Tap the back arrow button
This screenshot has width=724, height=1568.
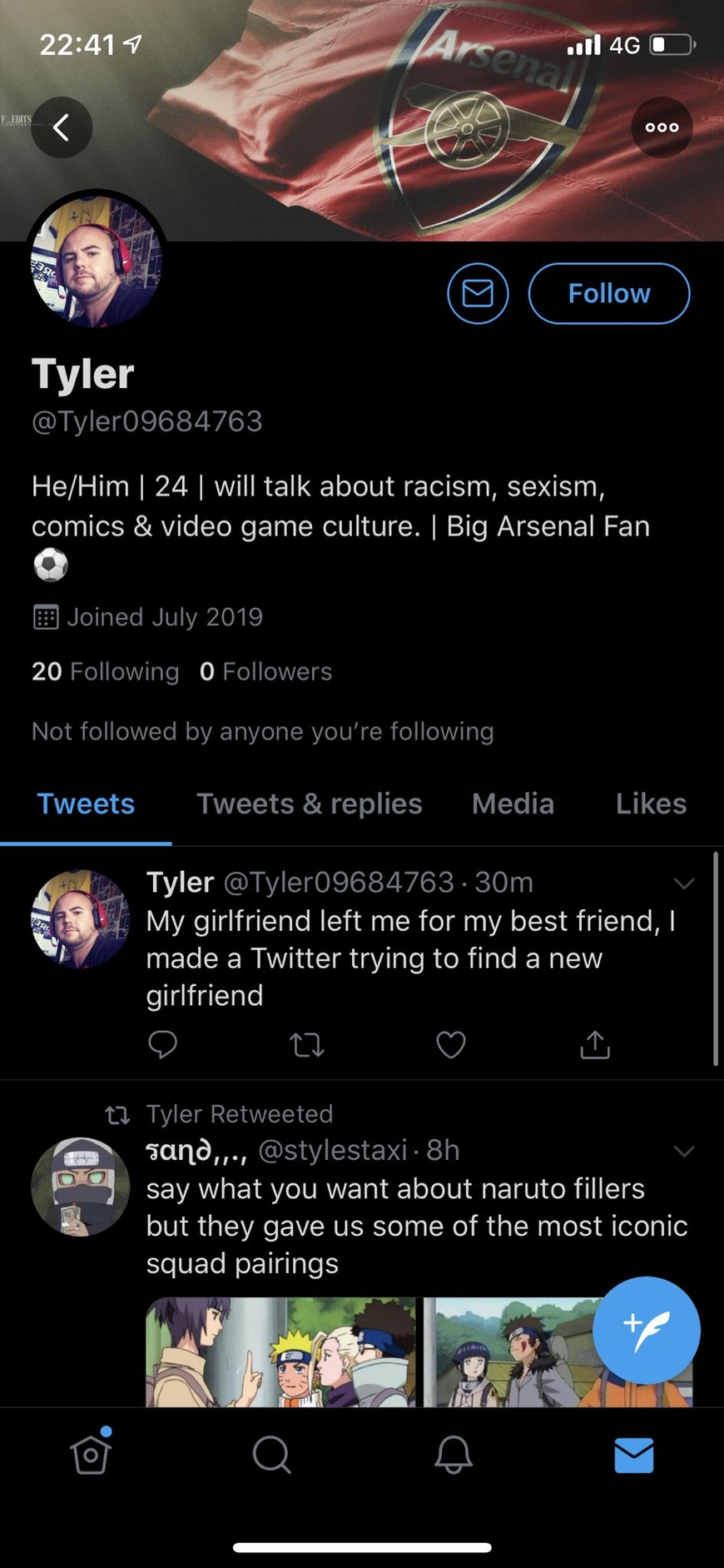click(62, 127)
